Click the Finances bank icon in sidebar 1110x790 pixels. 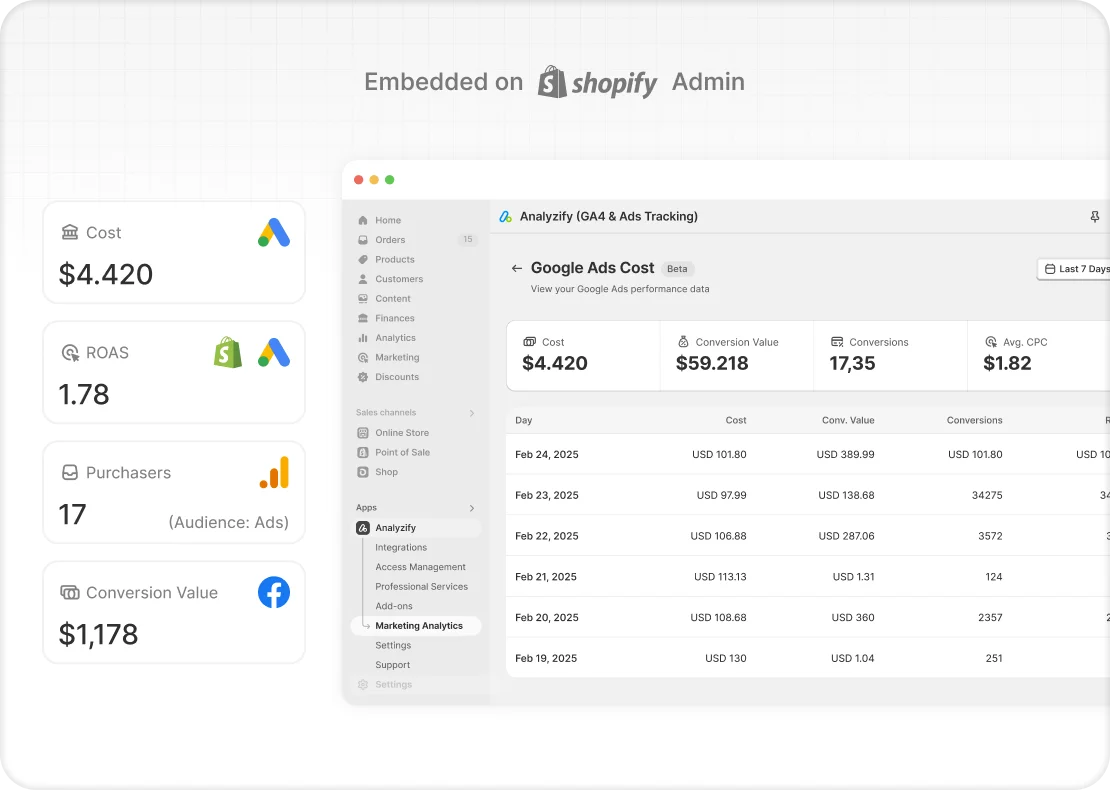362,319
